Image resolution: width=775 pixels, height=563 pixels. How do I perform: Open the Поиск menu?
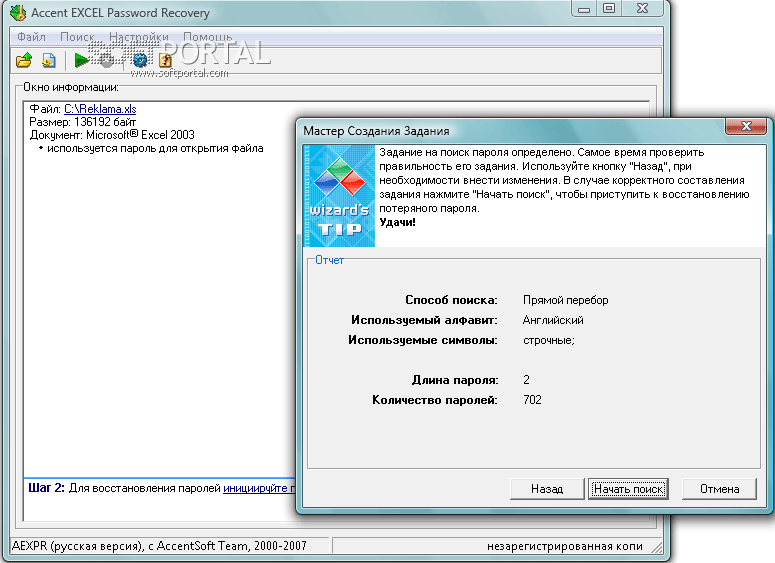77,37
